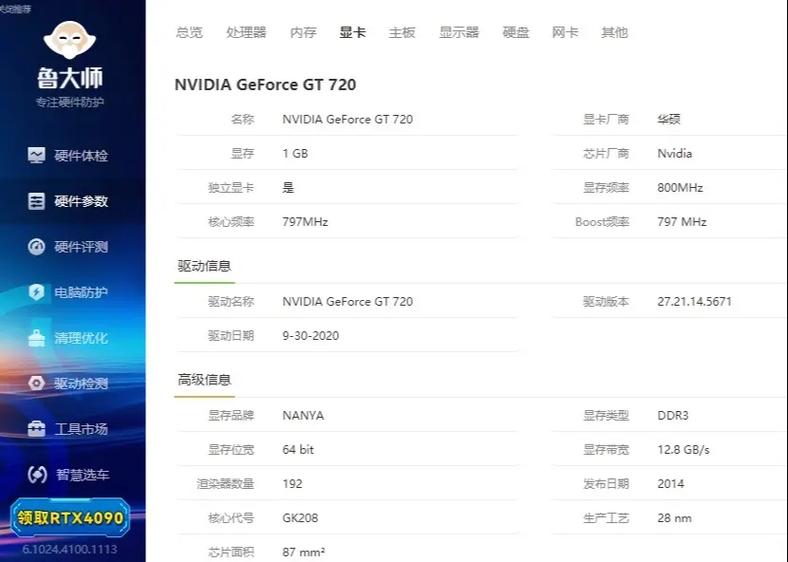Viewport: 788px width, 562px height.
Task: Open 硬件参数 in the sidebar
Action: (x=68, y=201)
